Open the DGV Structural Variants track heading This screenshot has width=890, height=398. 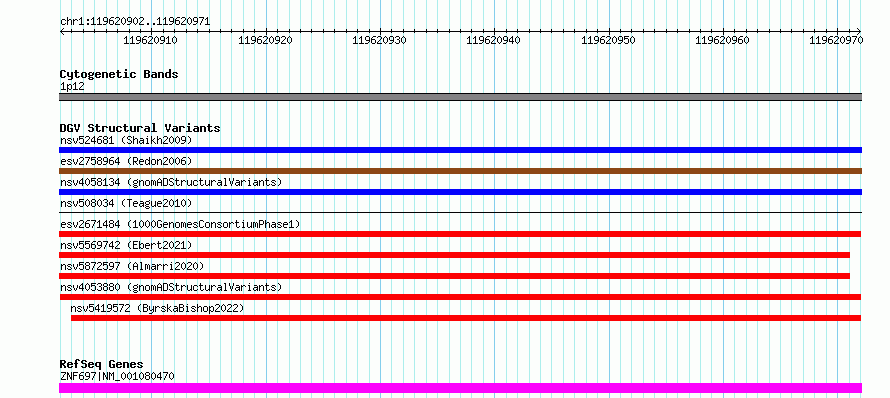click(x=140, y=128)
